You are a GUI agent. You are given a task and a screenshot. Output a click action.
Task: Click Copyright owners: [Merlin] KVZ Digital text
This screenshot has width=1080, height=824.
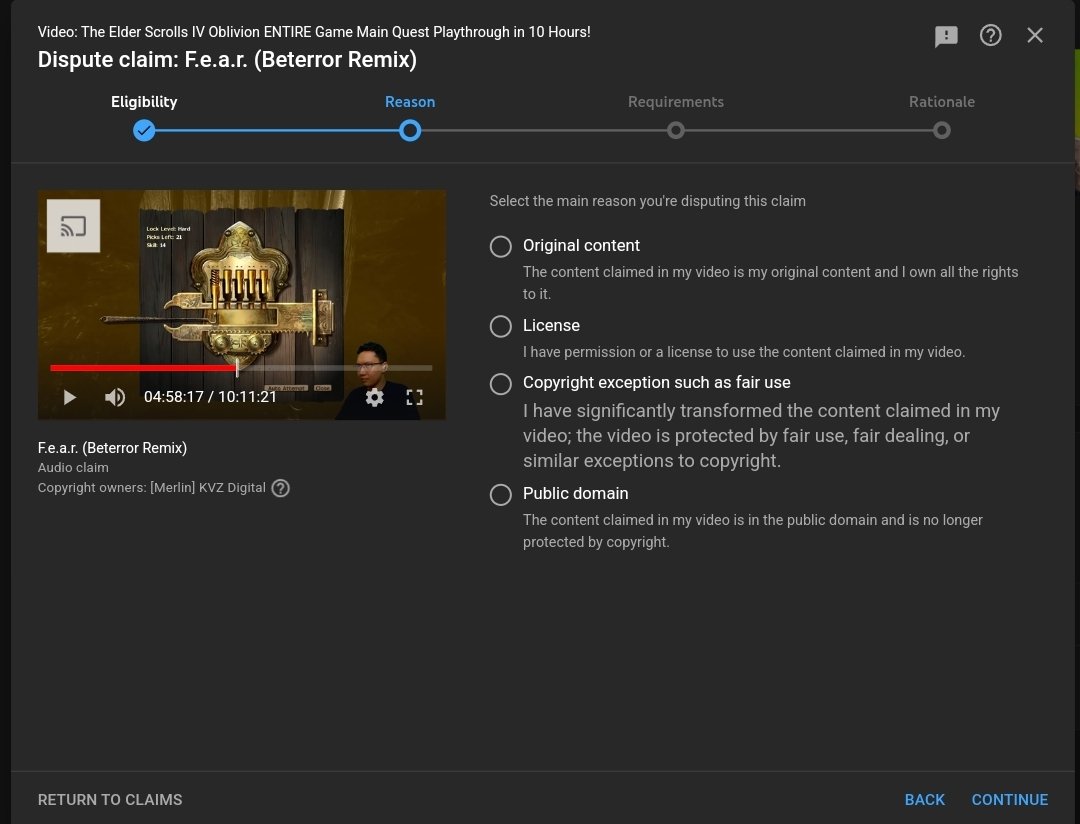pyautogui.click(x=152, y=488)
